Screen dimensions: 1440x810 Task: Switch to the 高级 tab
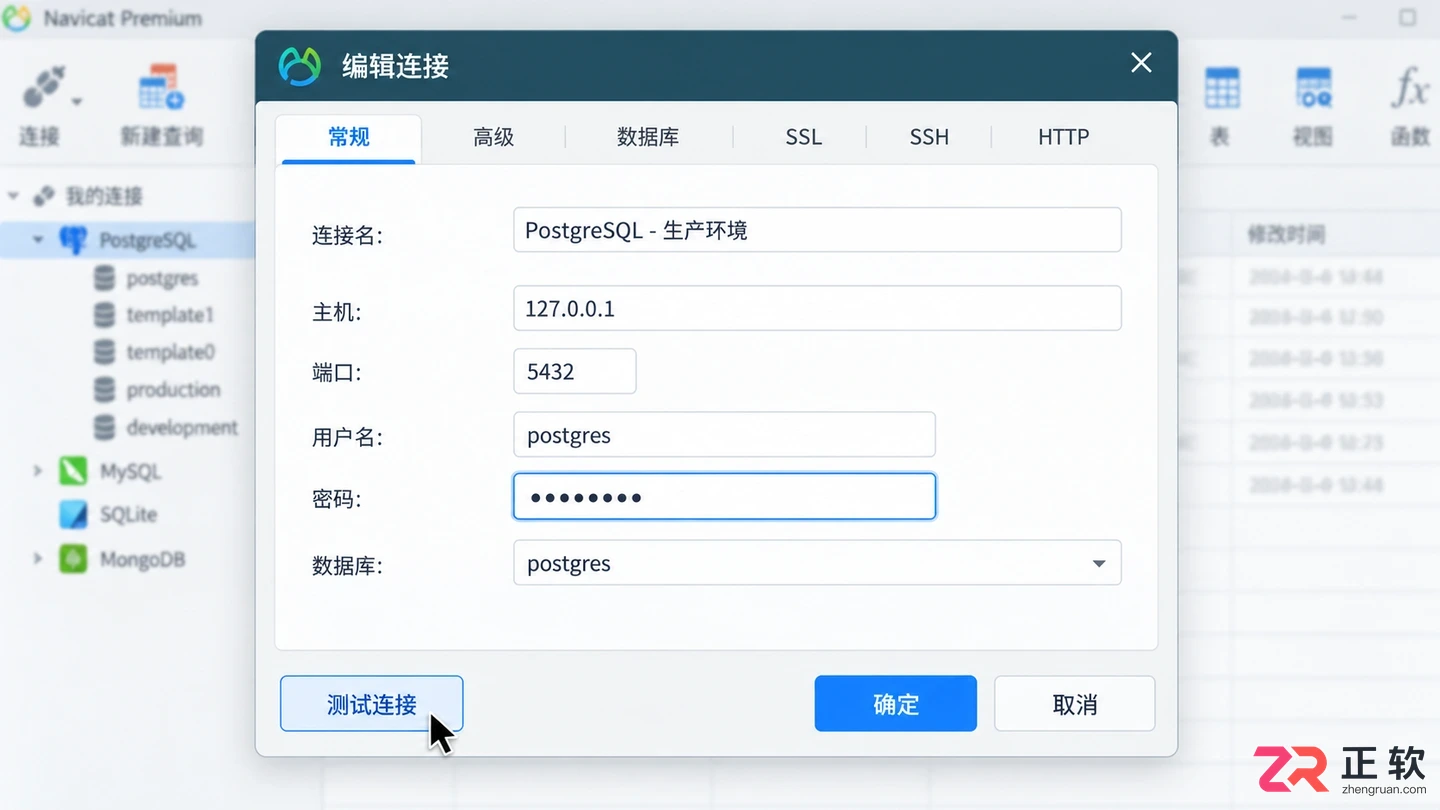tap(494, 138)
